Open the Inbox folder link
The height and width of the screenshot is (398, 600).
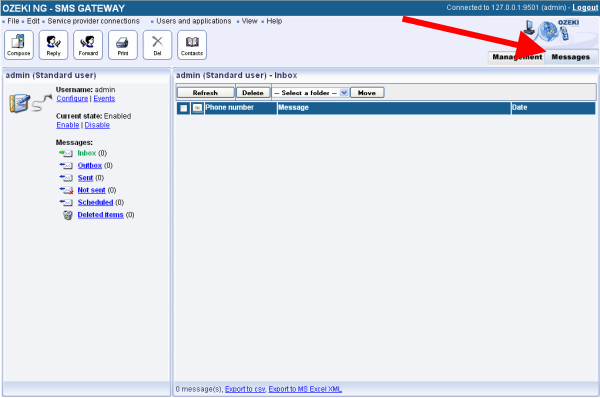click(x=87, y=153)
